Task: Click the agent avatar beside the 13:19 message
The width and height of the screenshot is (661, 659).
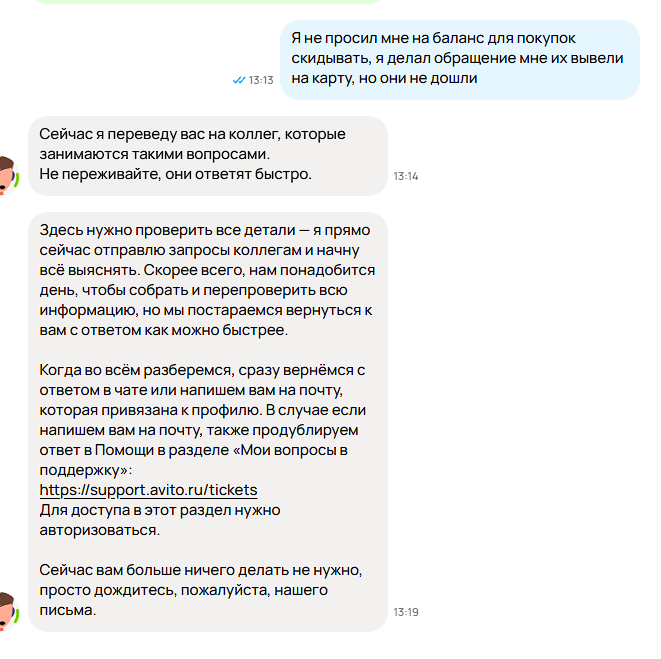Action: click(x=9, y=611)
